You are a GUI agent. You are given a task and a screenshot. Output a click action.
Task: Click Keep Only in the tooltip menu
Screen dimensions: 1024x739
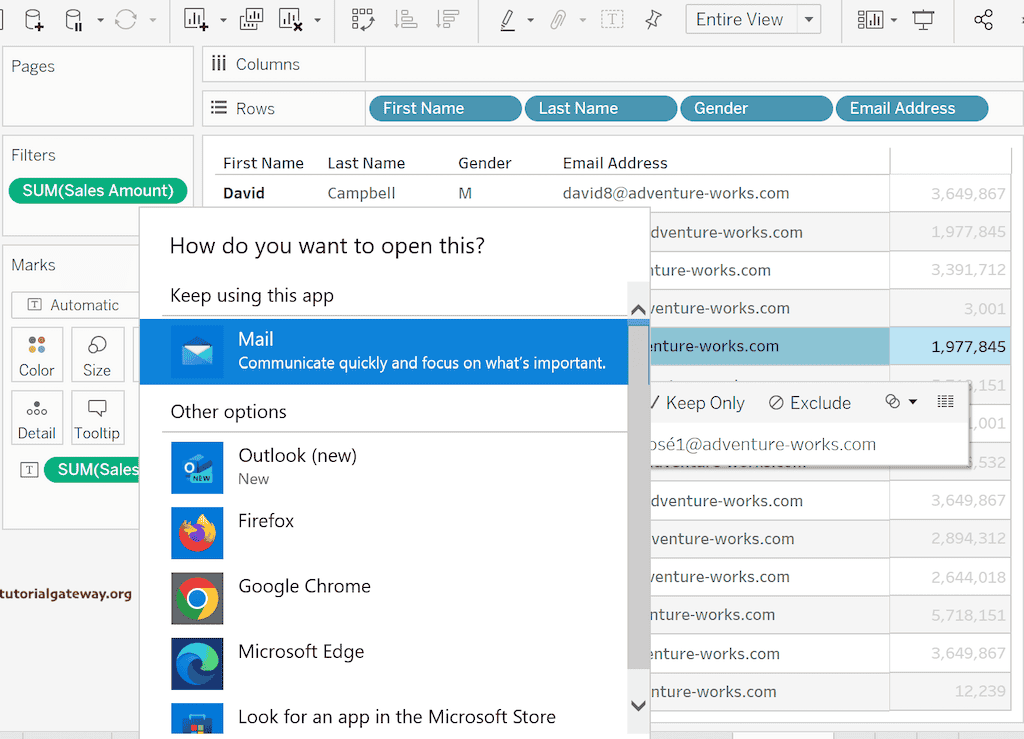tap(703, 403)
